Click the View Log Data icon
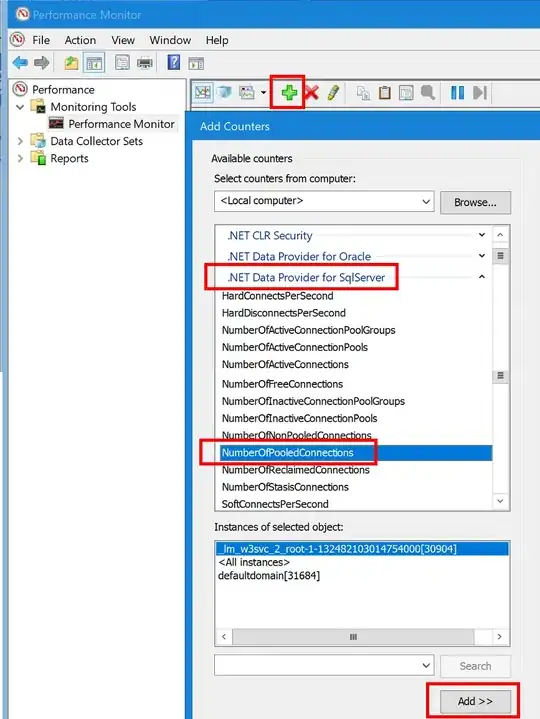 (224, 93)
